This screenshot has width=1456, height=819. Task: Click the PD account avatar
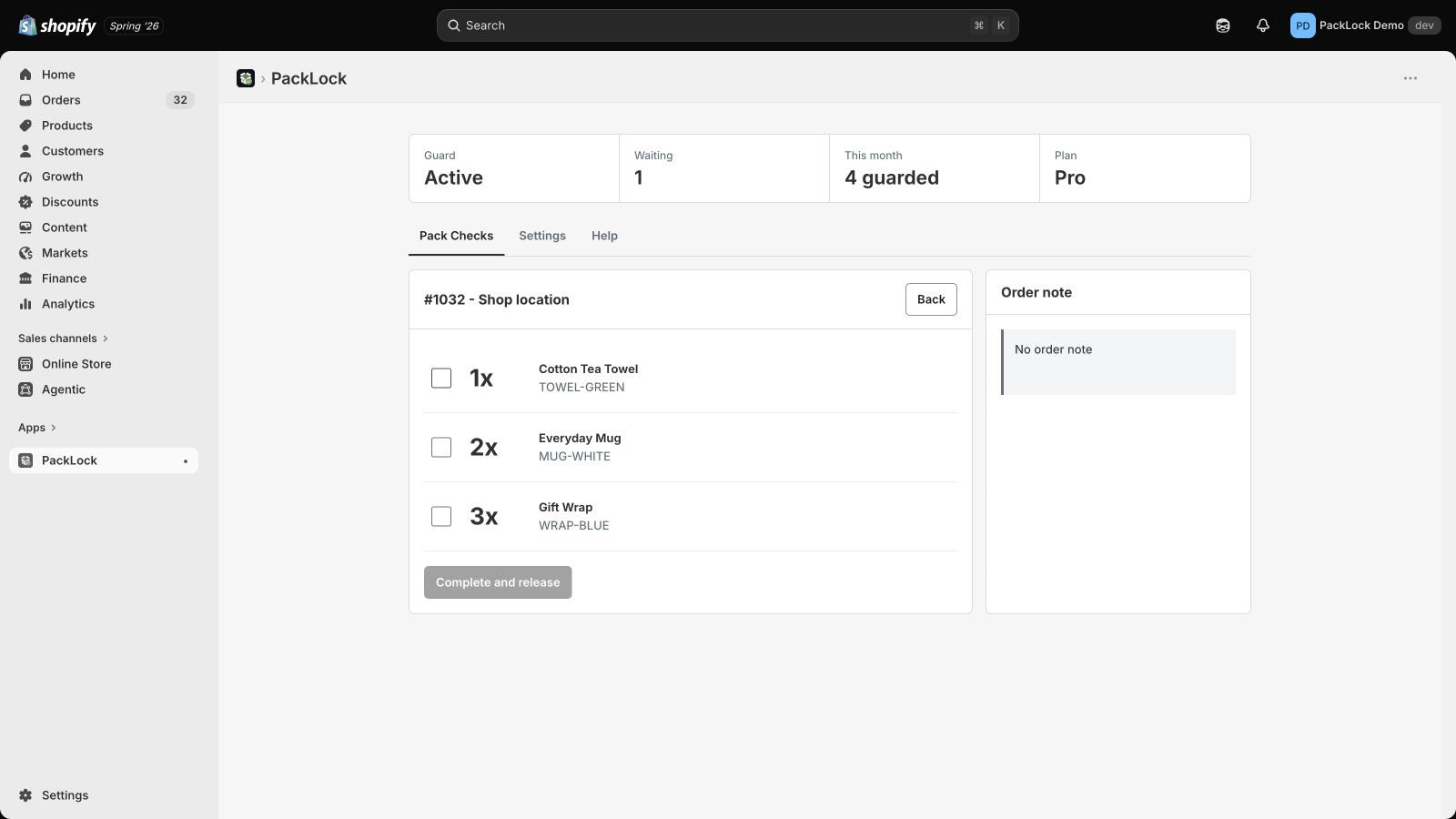click(1302, 25)
